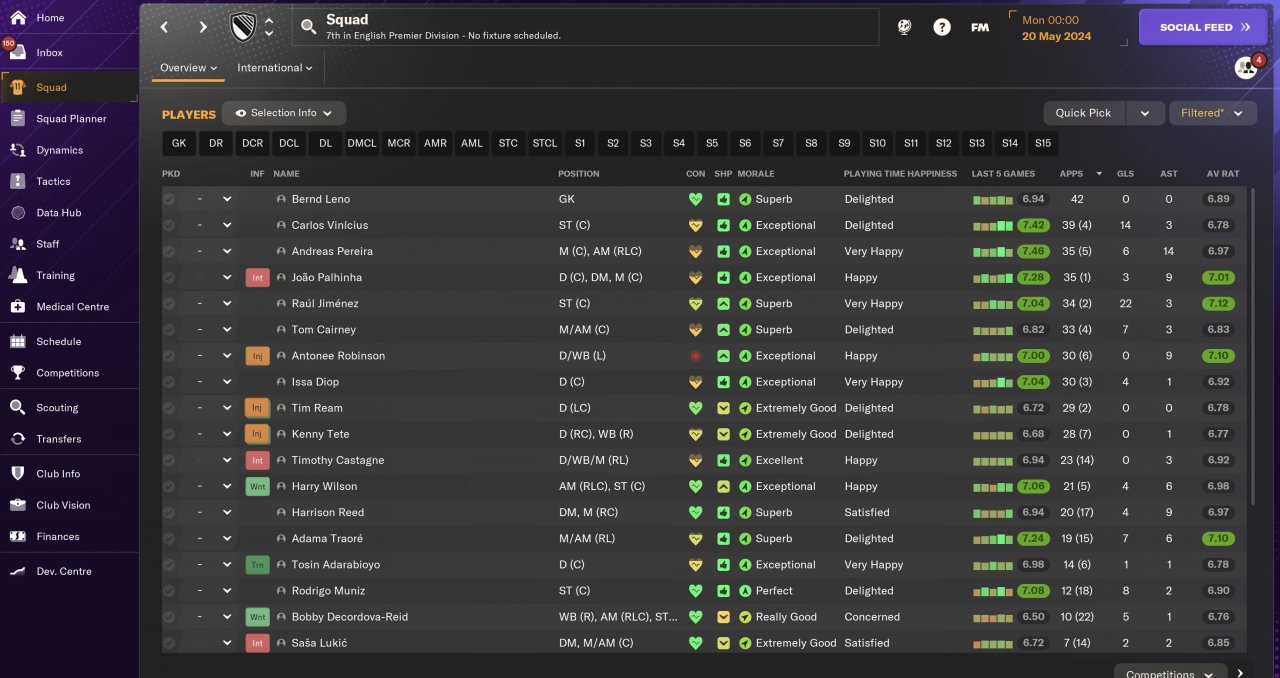Viewport: 1280px width, 678px height.
Task: Navigate back with the left arrow
Action: tap(165, 28)
